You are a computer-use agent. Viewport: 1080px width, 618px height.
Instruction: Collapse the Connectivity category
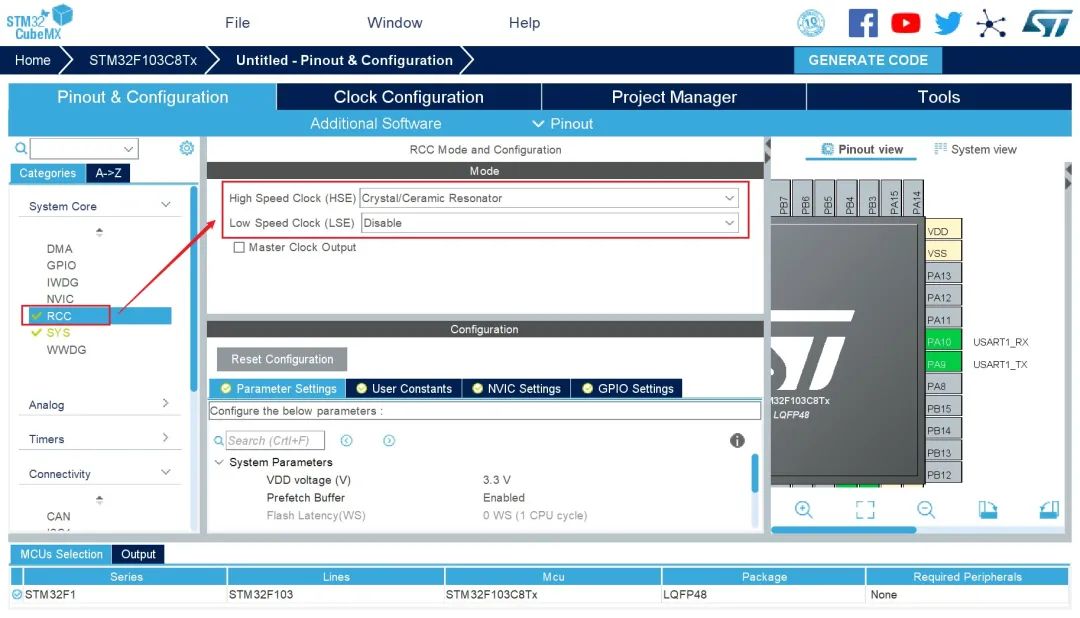pyautogui.click(x=165, y=472)
